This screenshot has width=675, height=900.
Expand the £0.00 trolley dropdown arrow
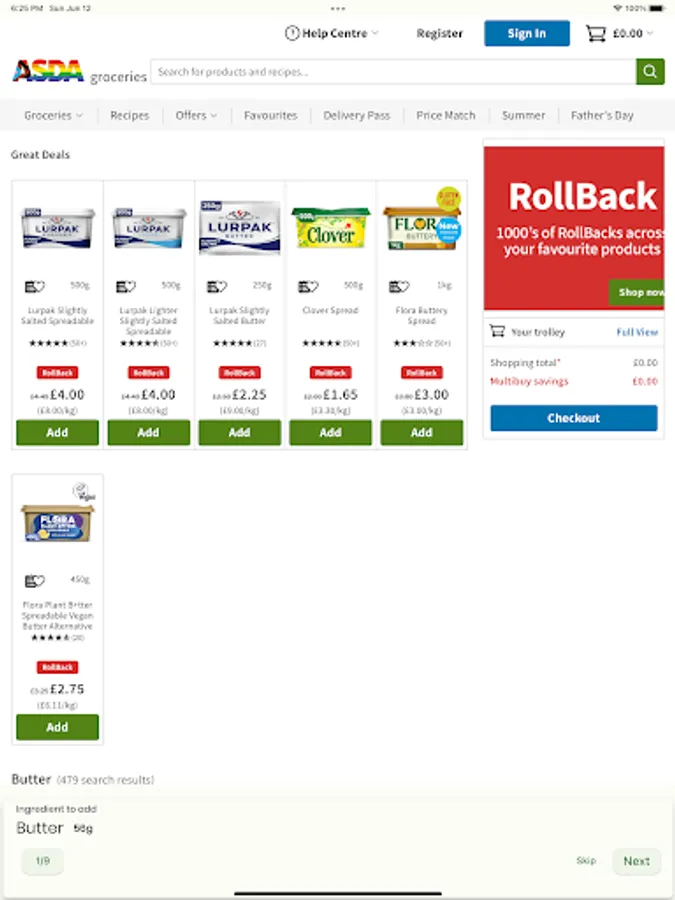coord(650,33)
